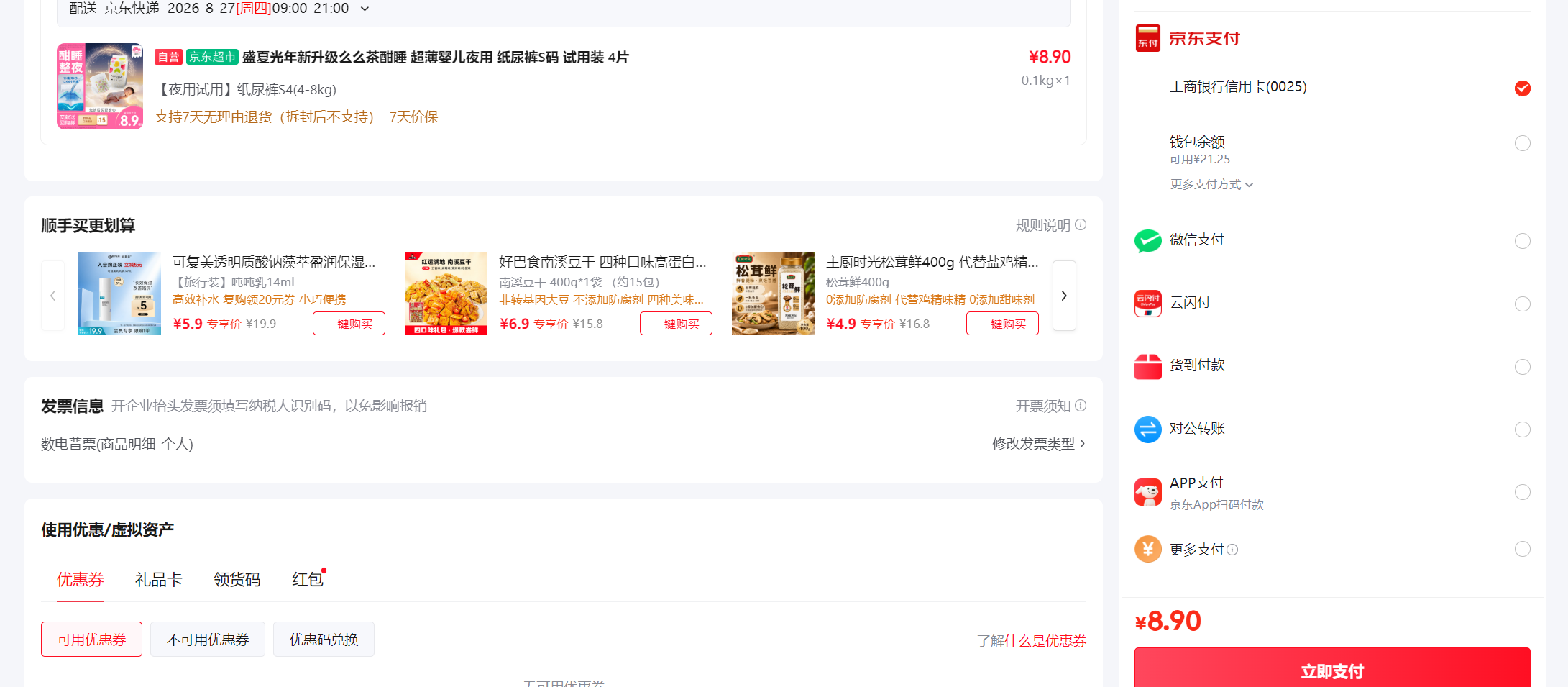Click the 好巴食南溪豆干 product title

[602, 262]
